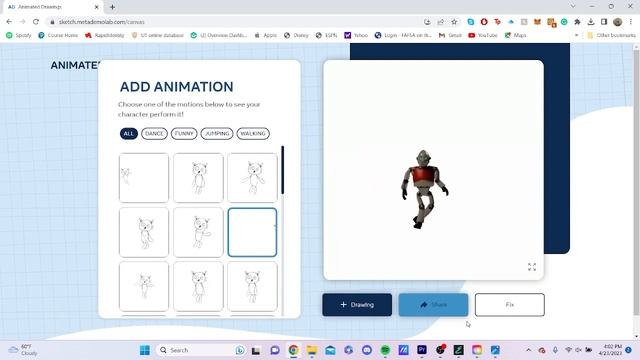Show hidden system tray icons

point(529,350)
